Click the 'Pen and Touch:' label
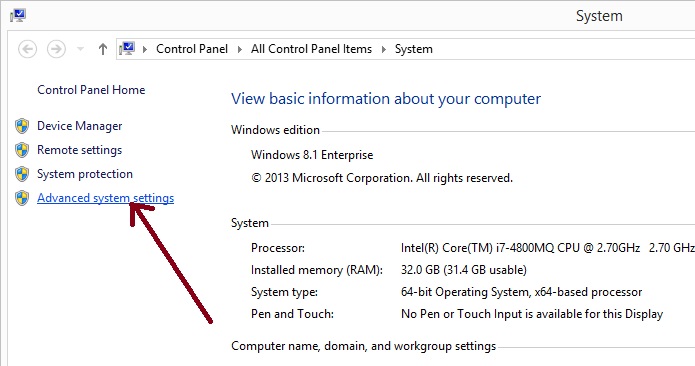Viewport: 695px width, 366px height. pyautogui.click(x=293, y=314)
